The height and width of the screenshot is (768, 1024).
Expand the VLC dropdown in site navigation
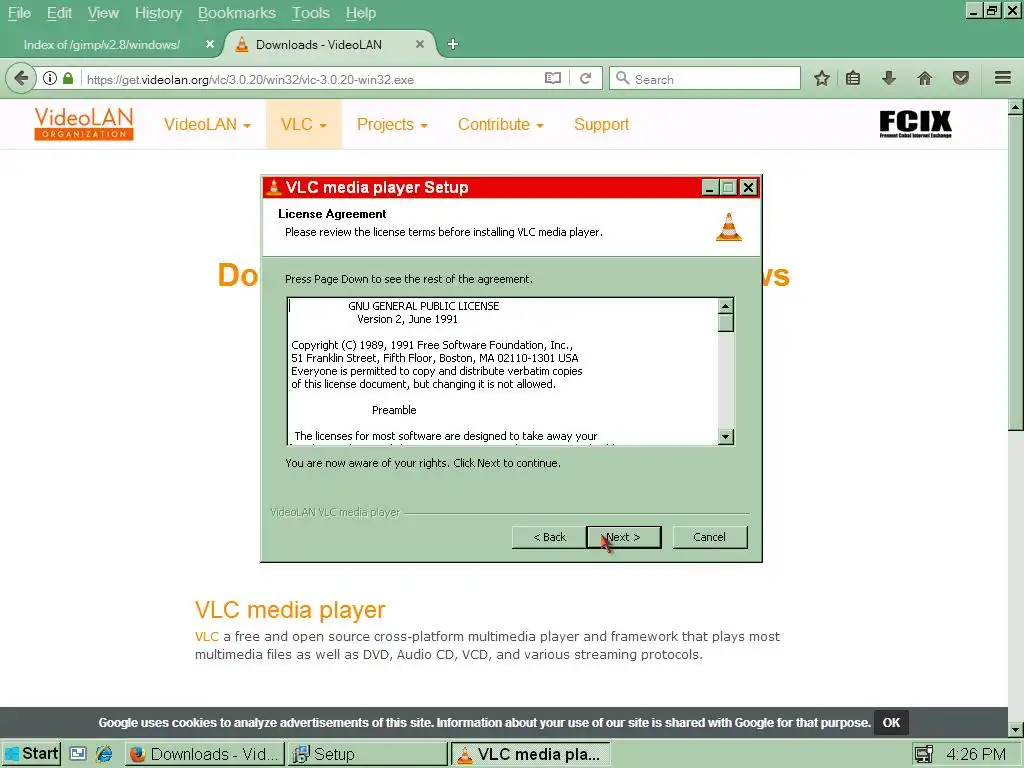coord(304,124)
